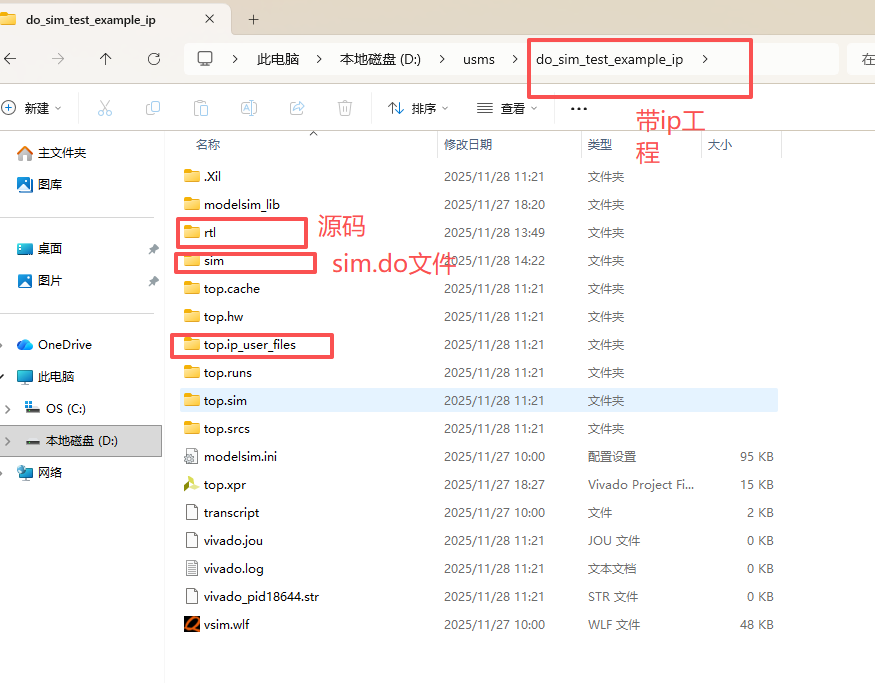Open 图片 in the sidebar

pos(40,281)
